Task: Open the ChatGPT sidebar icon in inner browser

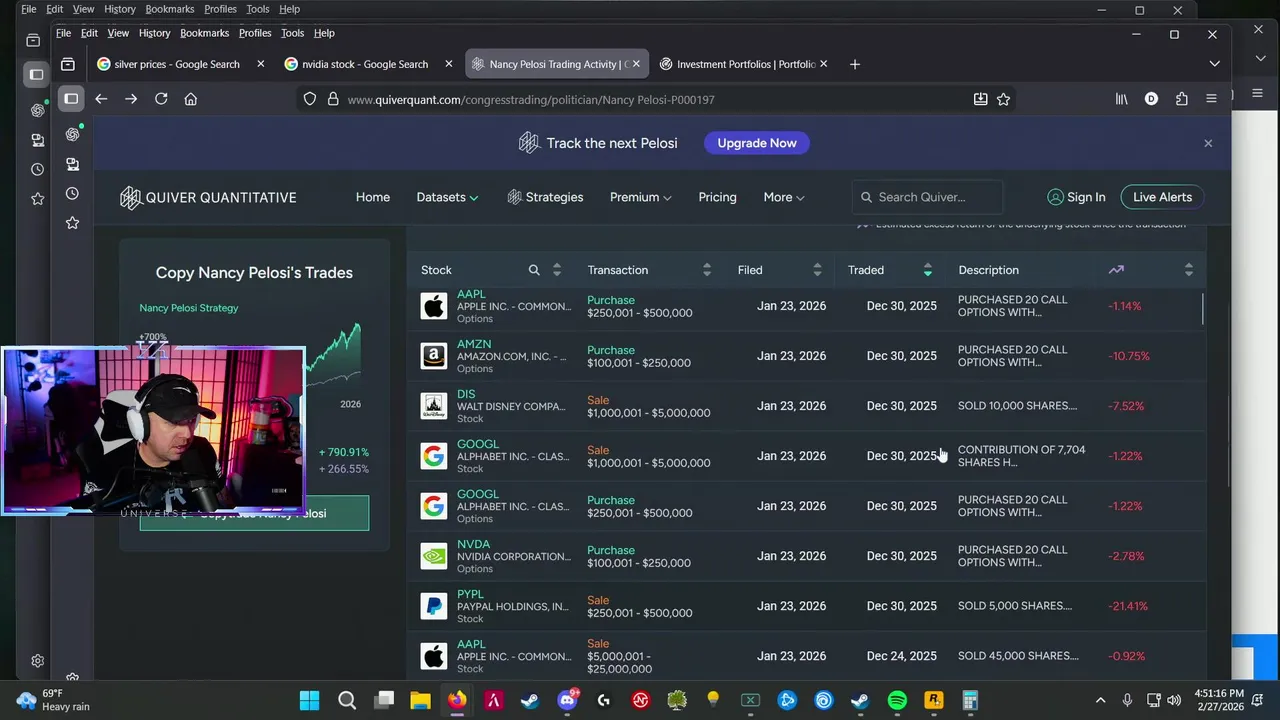Action: 72,134
